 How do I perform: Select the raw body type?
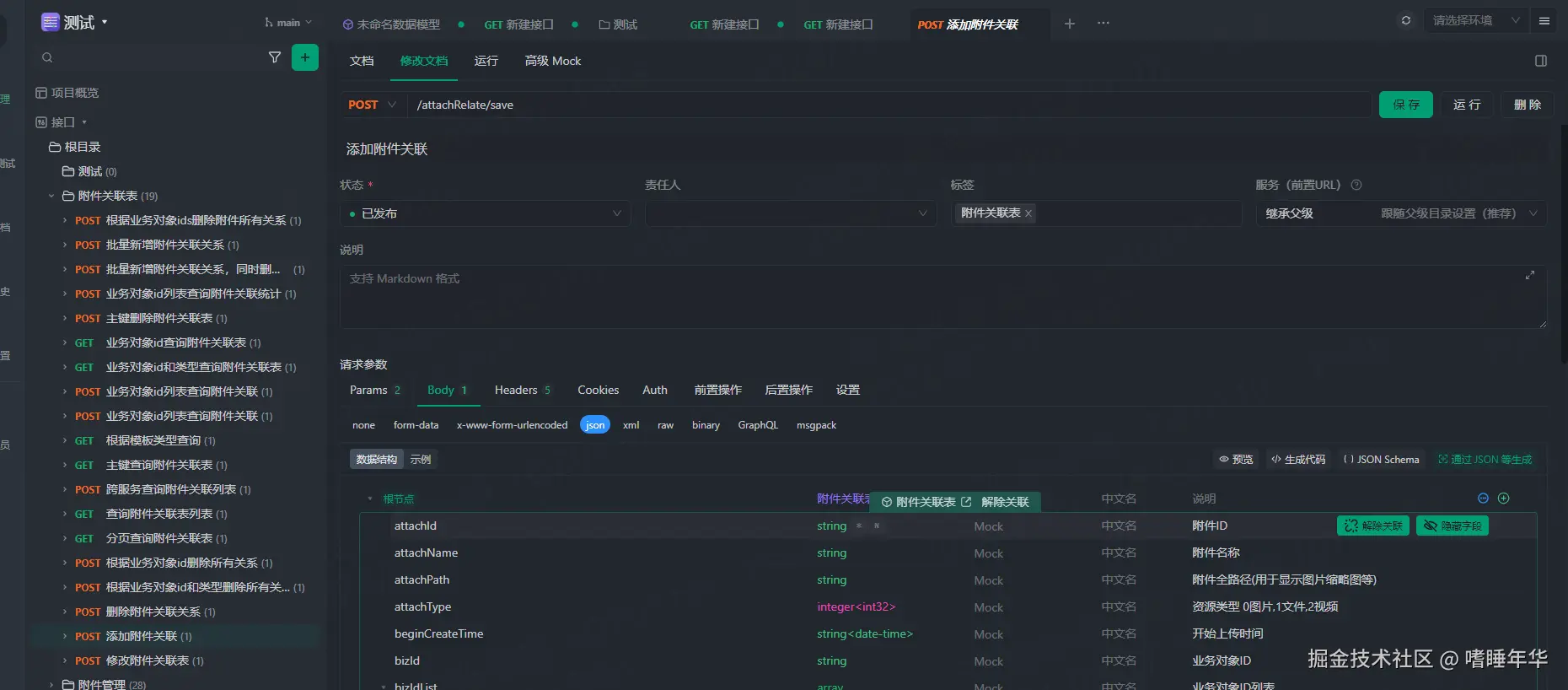coord(665,425)
